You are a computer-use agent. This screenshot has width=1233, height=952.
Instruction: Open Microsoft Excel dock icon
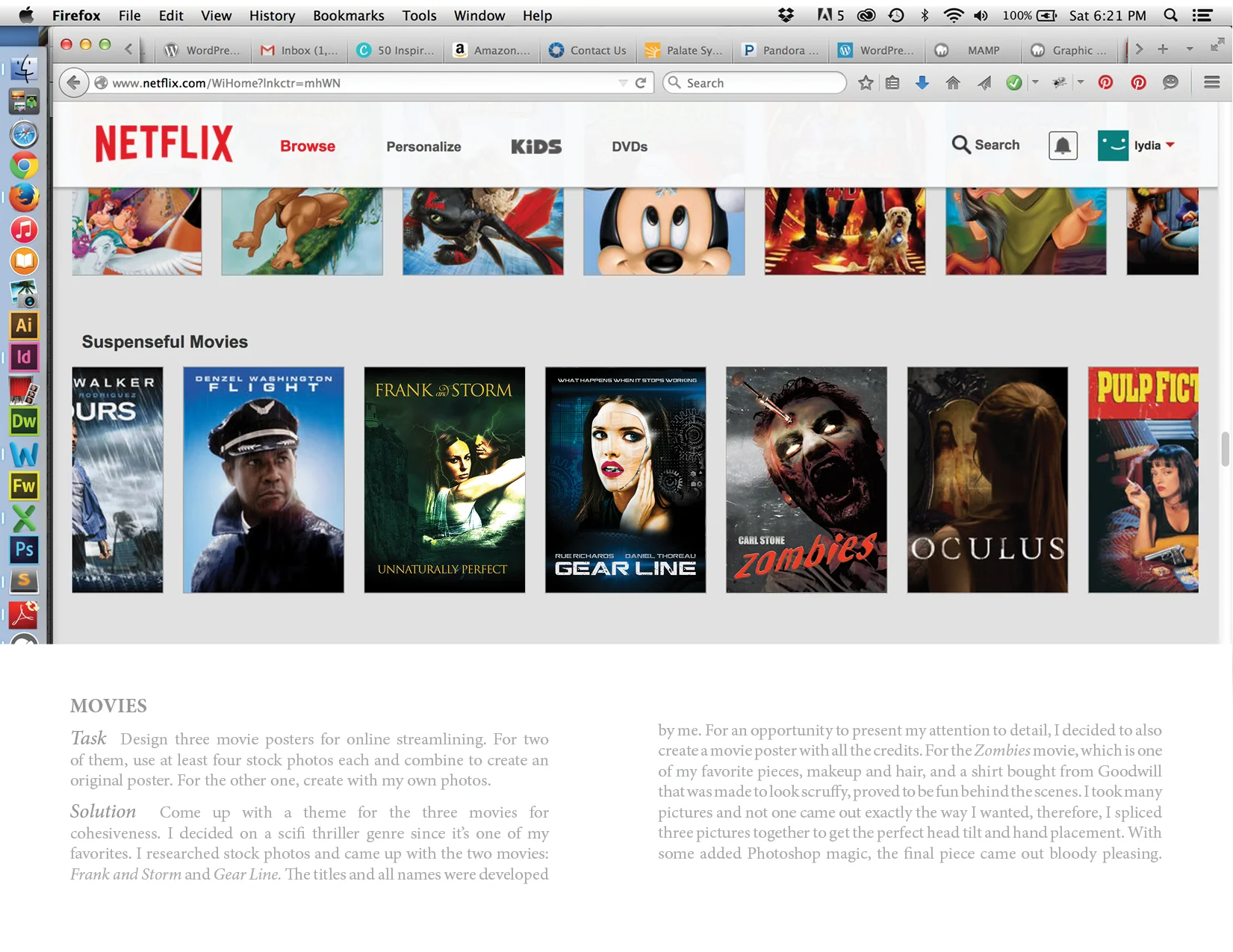[x=24, y=518]
